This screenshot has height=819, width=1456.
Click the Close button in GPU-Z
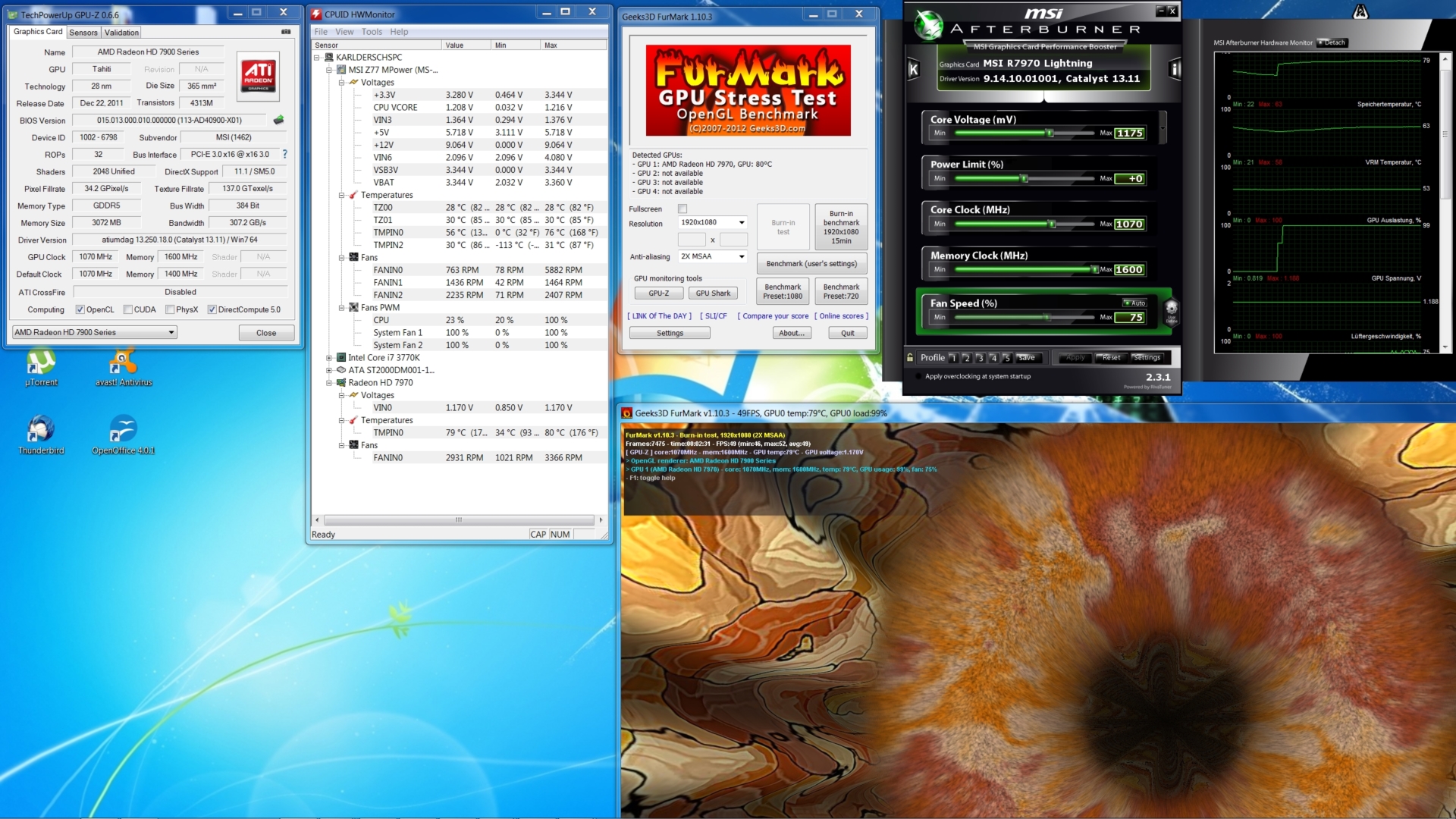(266, 333)
